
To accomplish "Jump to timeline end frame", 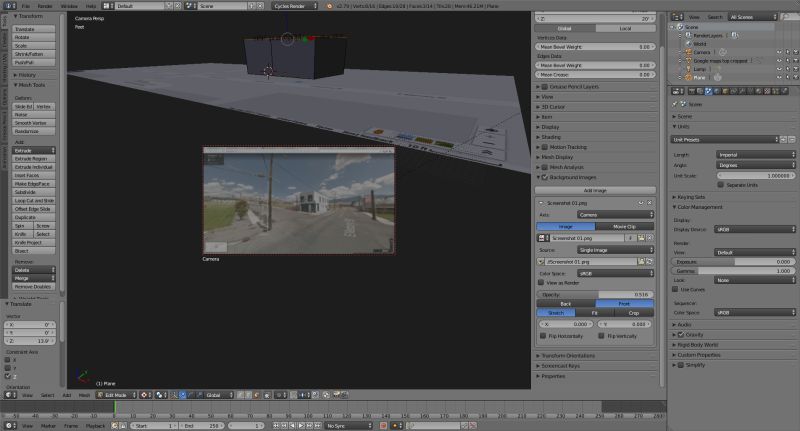I will pyautogui.click(x=317, y=425).
